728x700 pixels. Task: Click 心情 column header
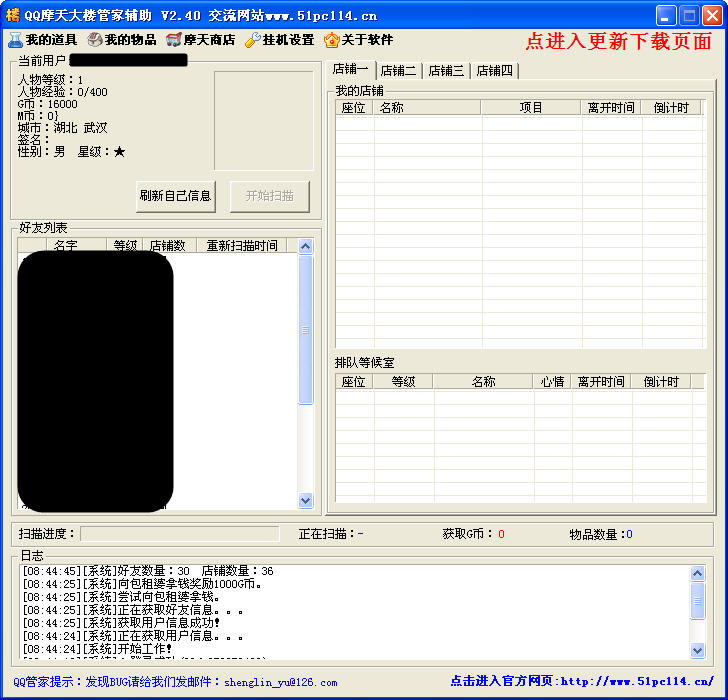(x=552, y=382)
